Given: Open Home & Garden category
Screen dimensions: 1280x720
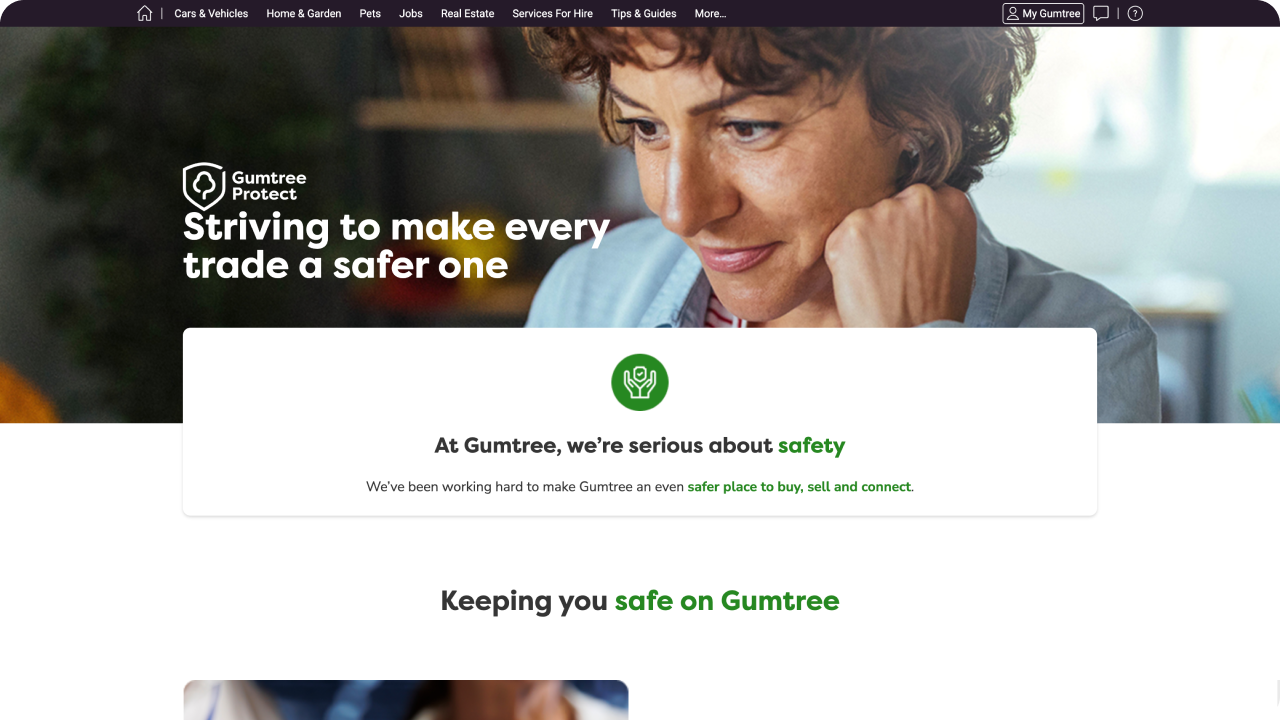Looking at the screenshot, I should pos(304,13).
